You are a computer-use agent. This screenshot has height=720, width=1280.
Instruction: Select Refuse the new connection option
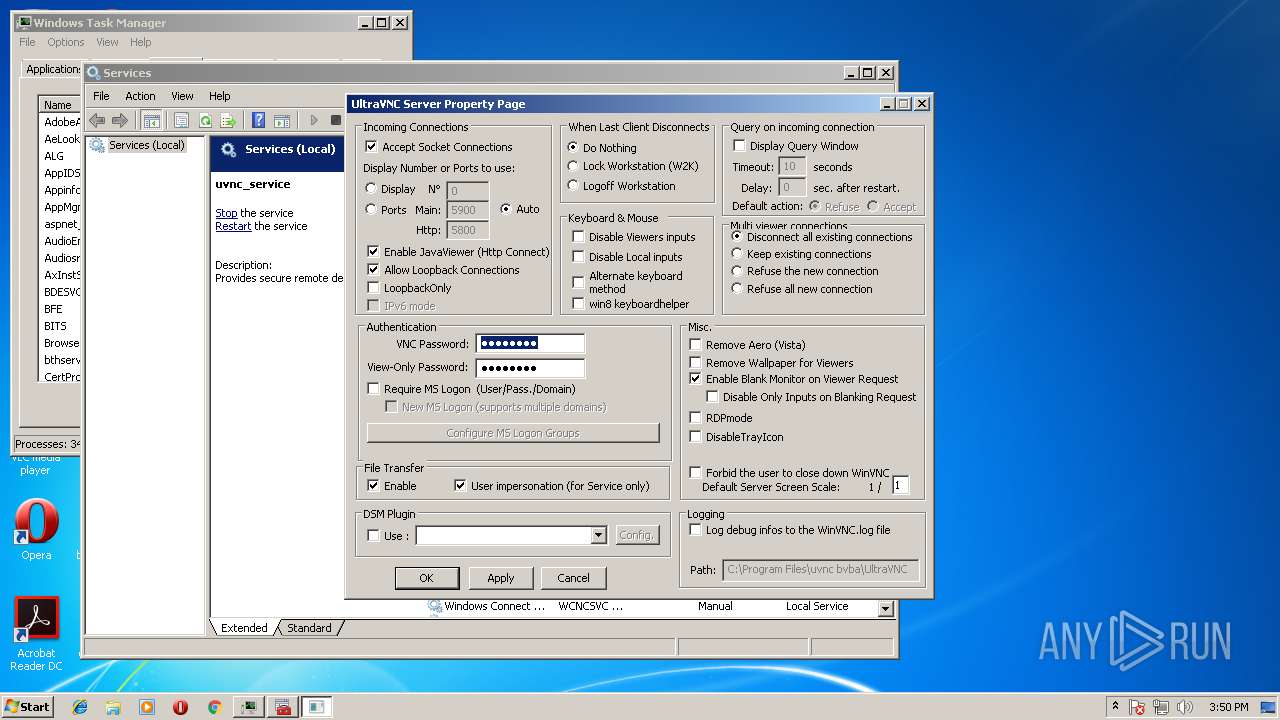click(738, 271)
